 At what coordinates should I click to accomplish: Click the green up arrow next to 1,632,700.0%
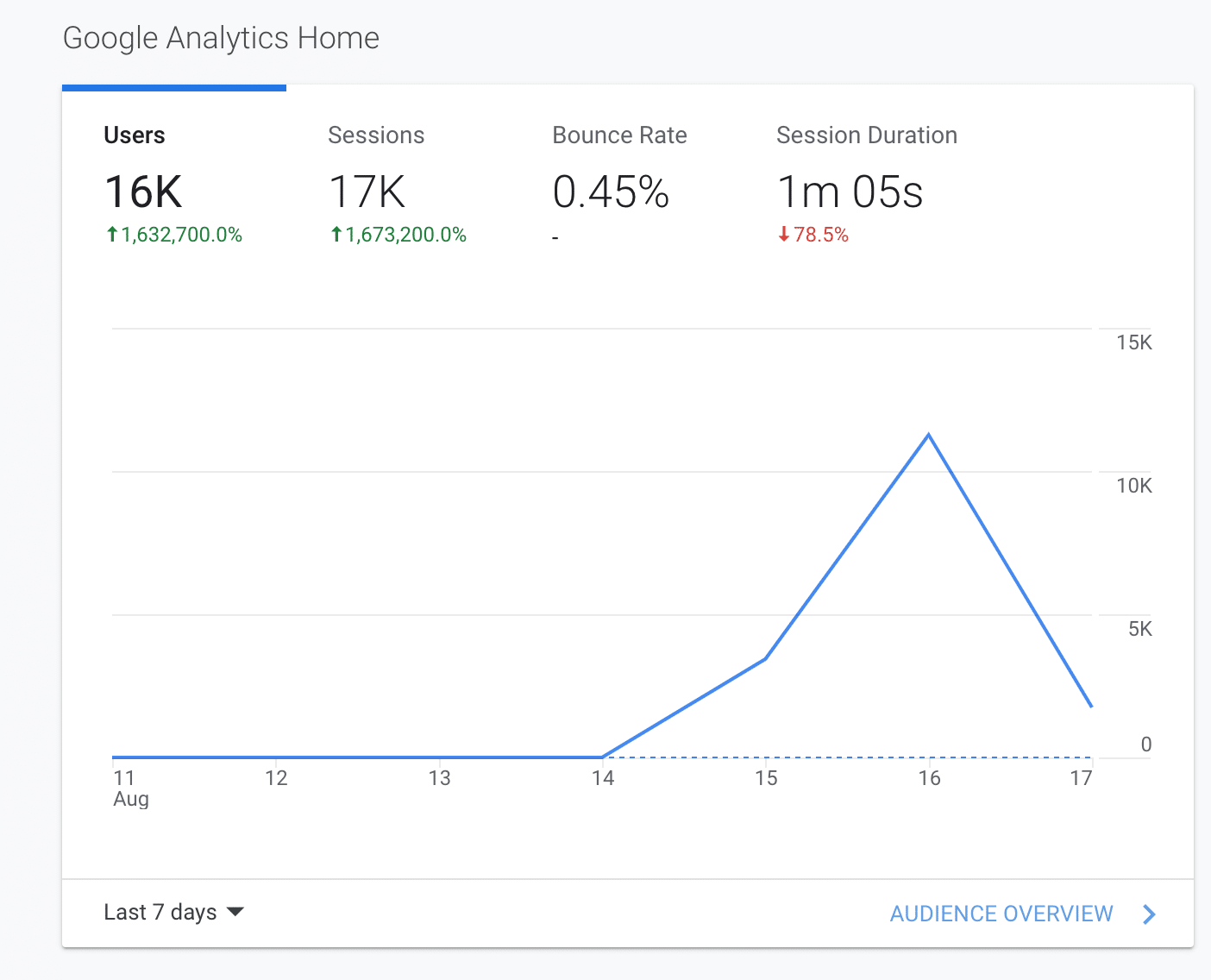[x=112, y=234]
